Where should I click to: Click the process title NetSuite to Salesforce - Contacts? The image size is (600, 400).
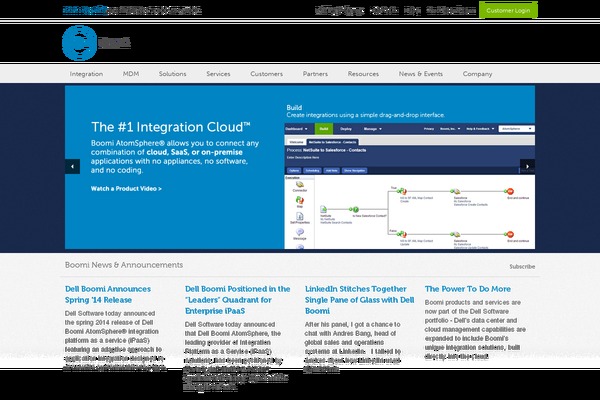(x=332, y=150)
